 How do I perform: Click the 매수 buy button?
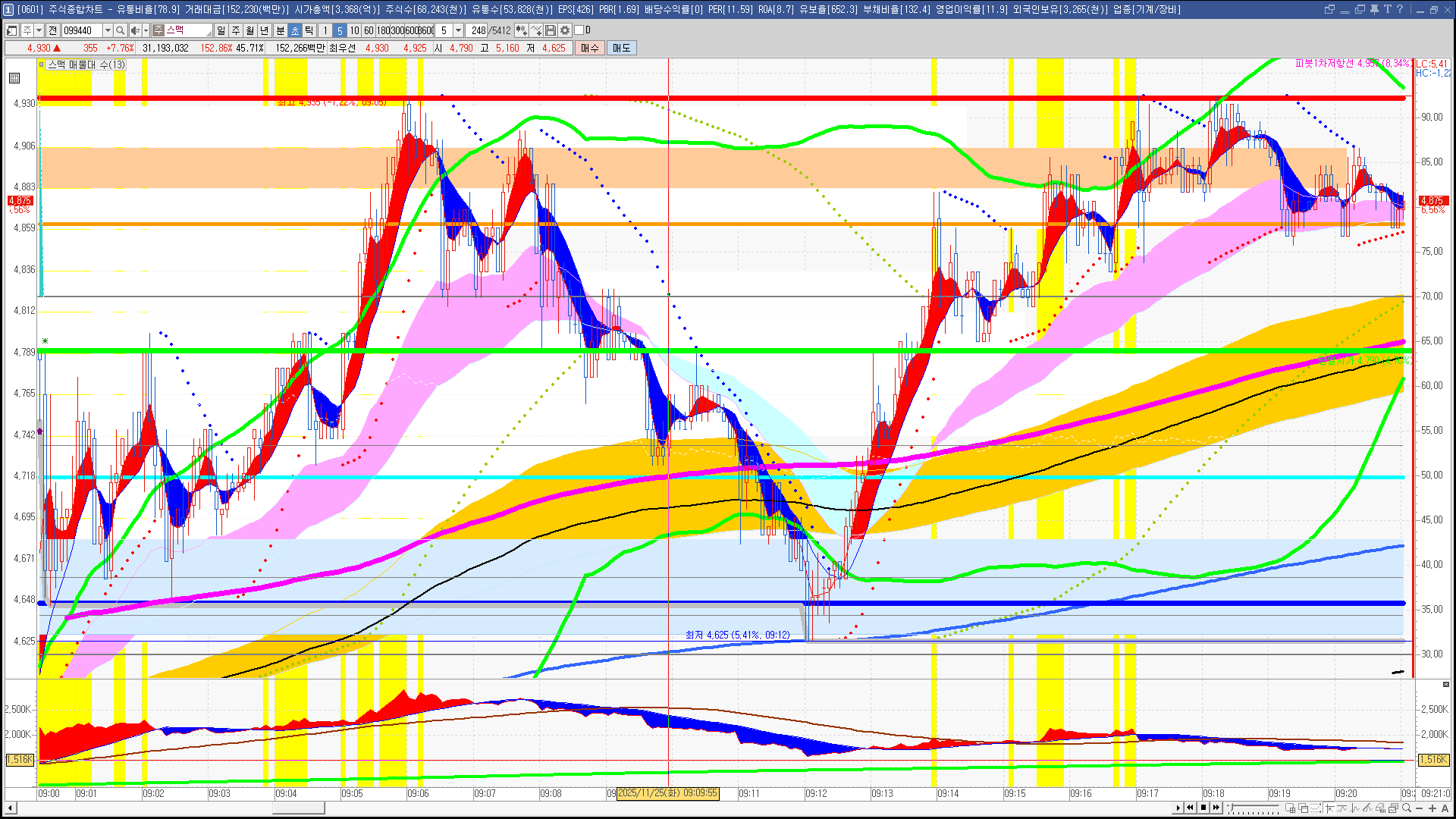click(590, 48)
